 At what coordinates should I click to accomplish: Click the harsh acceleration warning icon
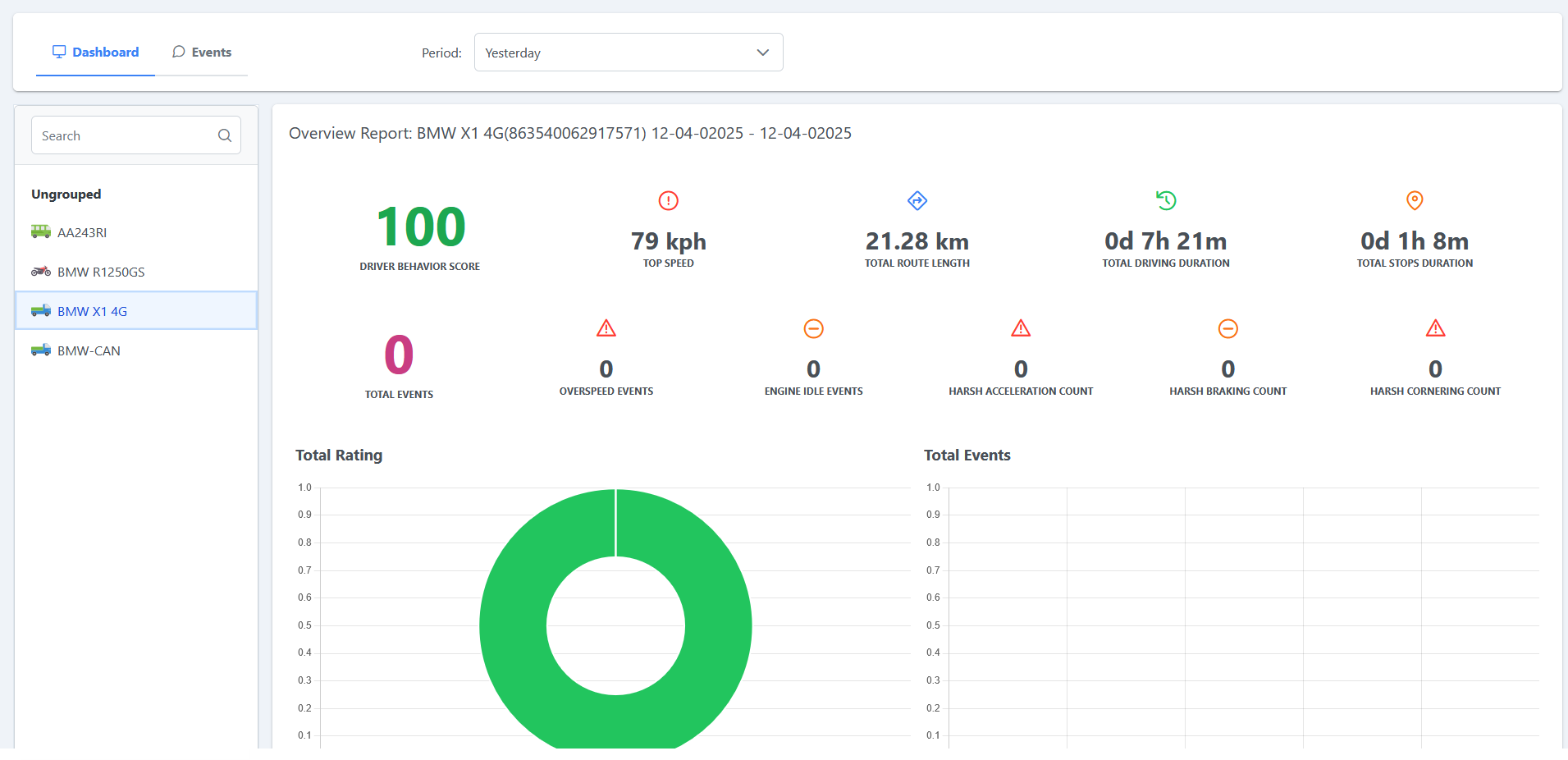pyautogui.click(x=1021, y=328)
